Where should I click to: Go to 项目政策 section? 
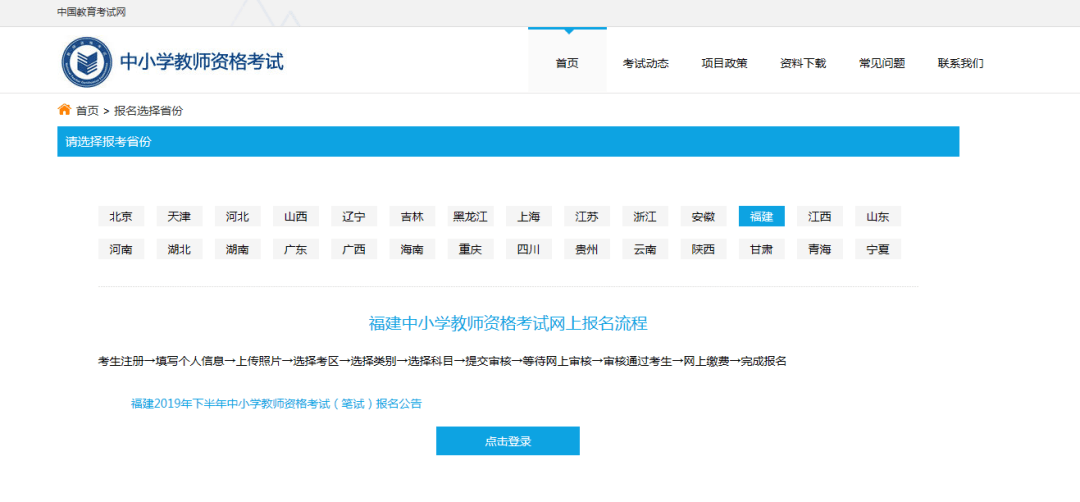pos(724,63)
